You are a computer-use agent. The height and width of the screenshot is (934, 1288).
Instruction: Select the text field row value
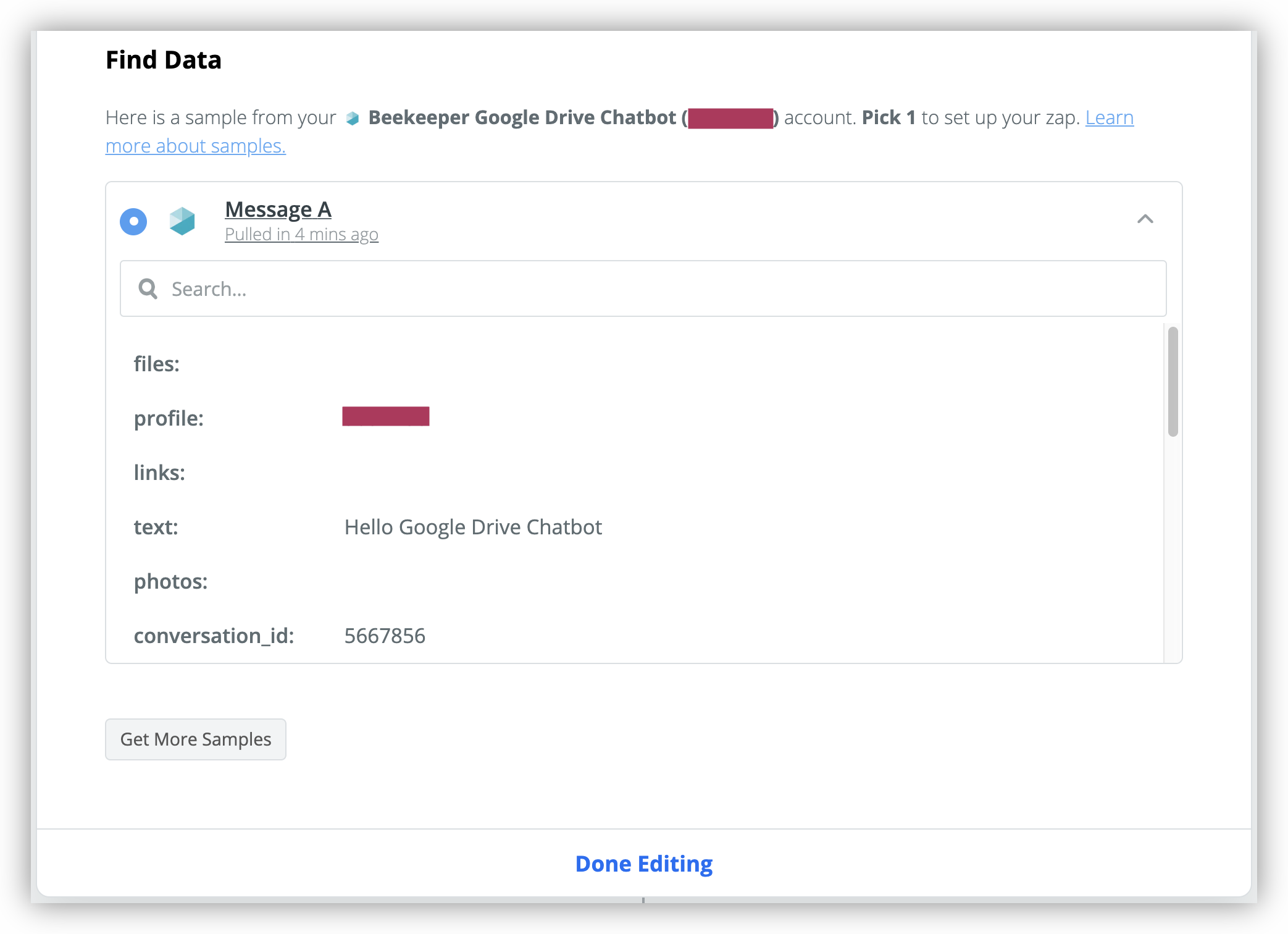pos(473,527)
